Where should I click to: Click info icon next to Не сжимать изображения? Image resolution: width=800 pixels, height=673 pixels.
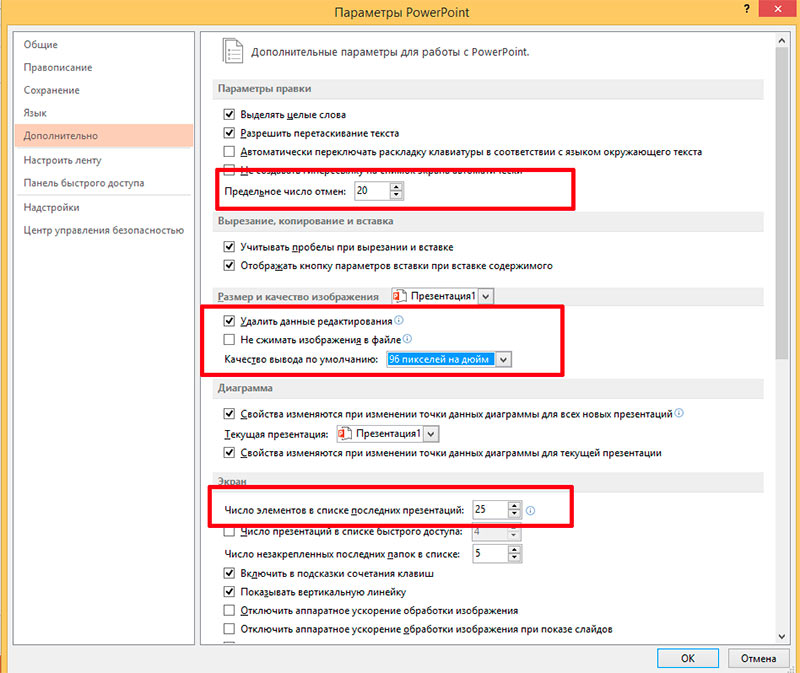[x=407, y=338]
